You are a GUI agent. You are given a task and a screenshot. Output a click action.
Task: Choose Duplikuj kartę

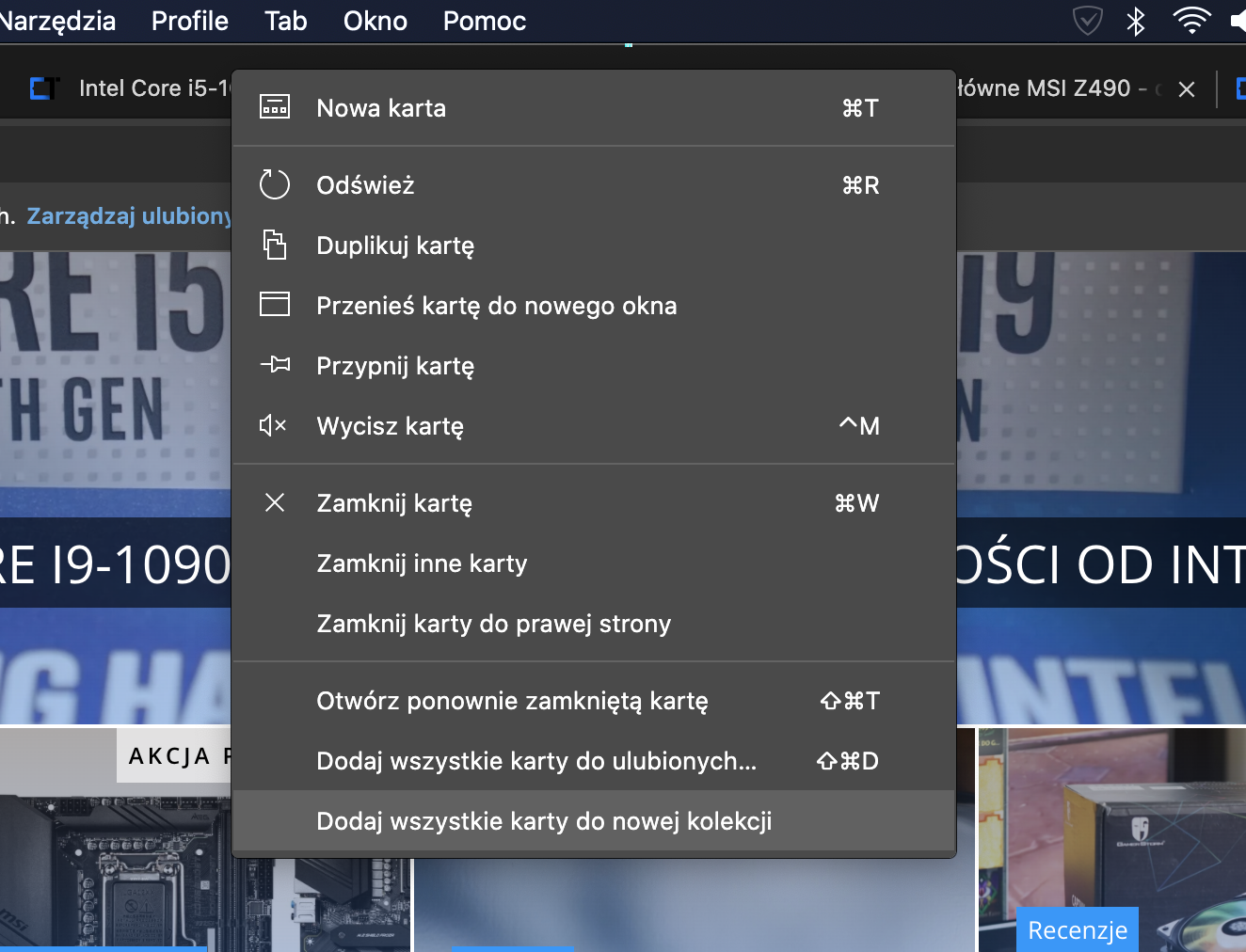click(x=594, y=246)
